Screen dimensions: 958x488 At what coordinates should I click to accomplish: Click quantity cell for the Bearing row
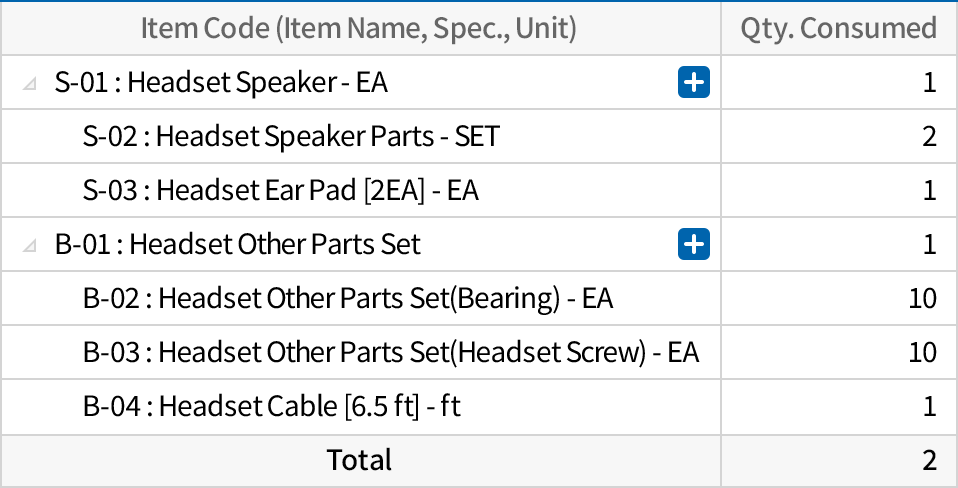click(838, 298)
